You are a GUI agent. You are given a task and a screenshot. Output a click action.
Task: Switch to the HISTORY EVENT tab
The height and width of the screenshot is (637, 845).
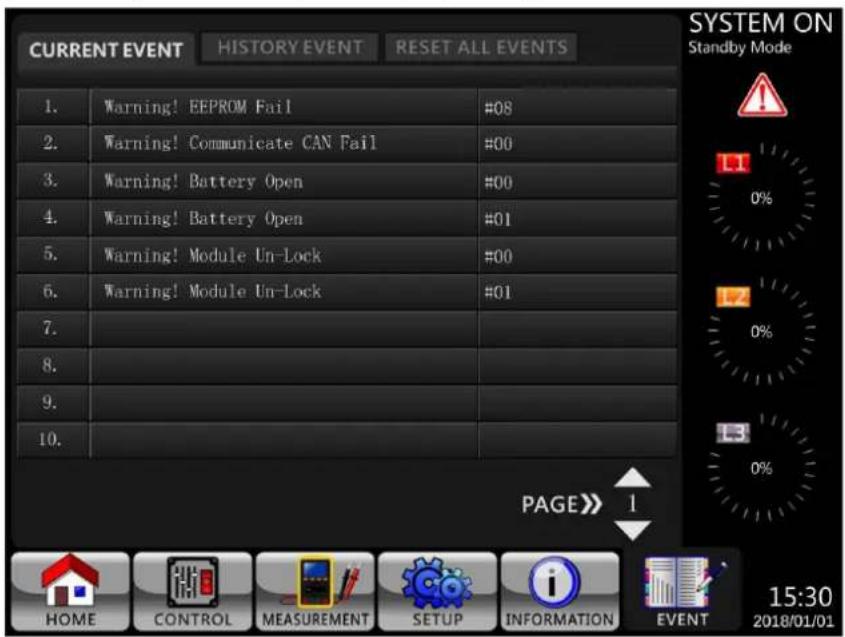(x=290, y=47)
